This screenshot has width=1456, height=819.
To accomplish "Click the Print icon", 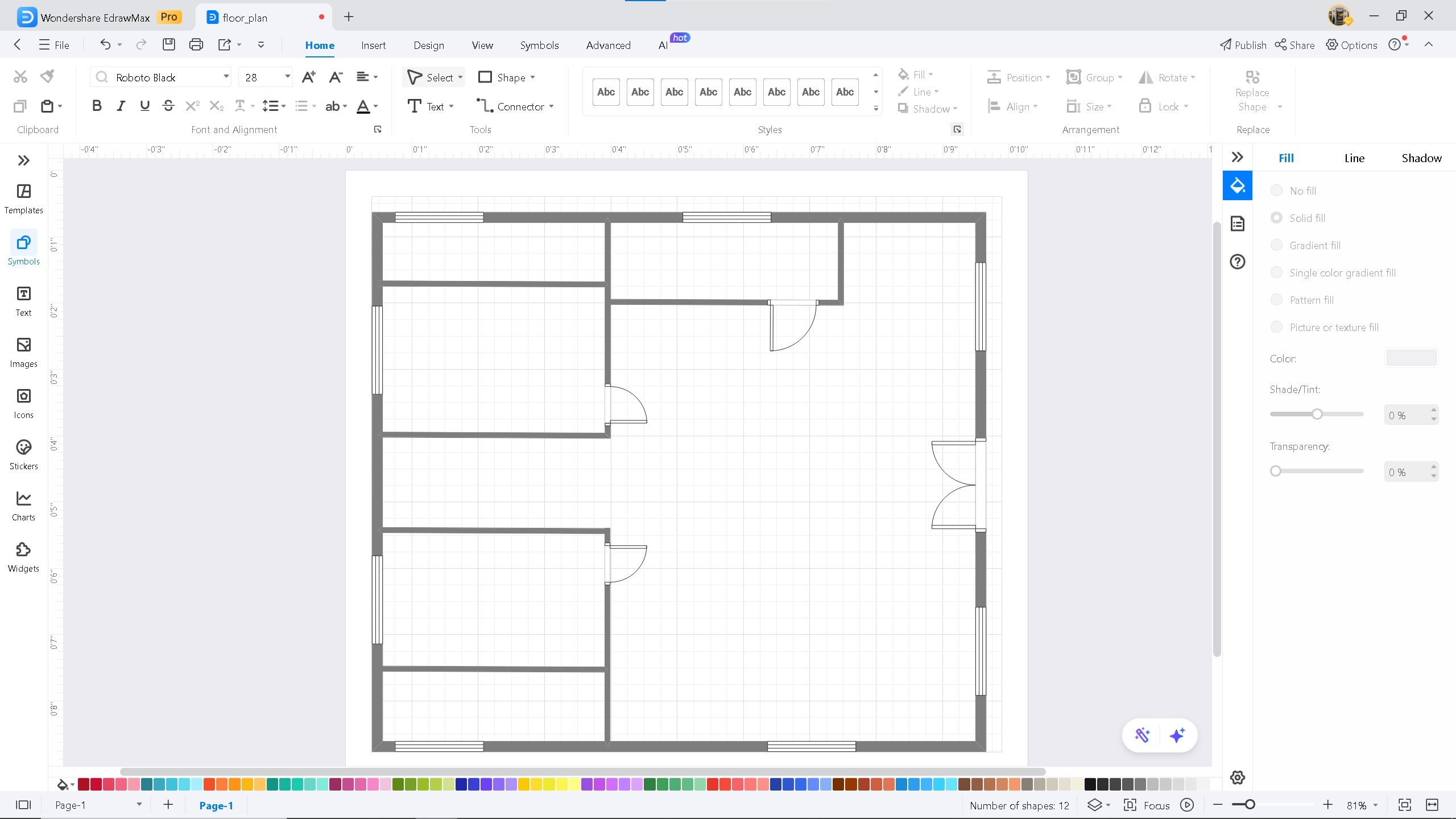I will [196, 44].
